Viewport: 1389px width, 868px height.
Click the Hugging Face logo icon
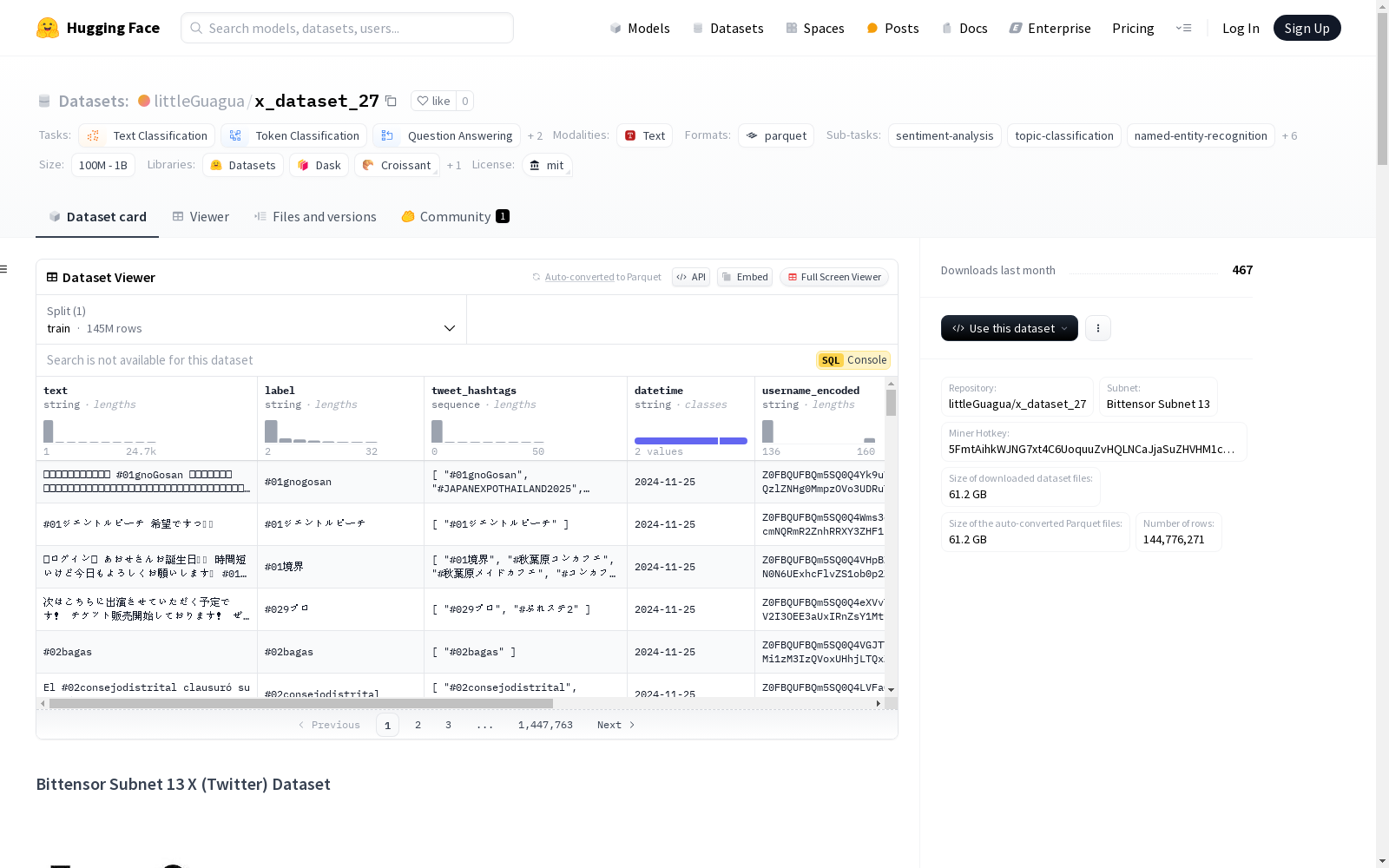[x=48, y=28]
